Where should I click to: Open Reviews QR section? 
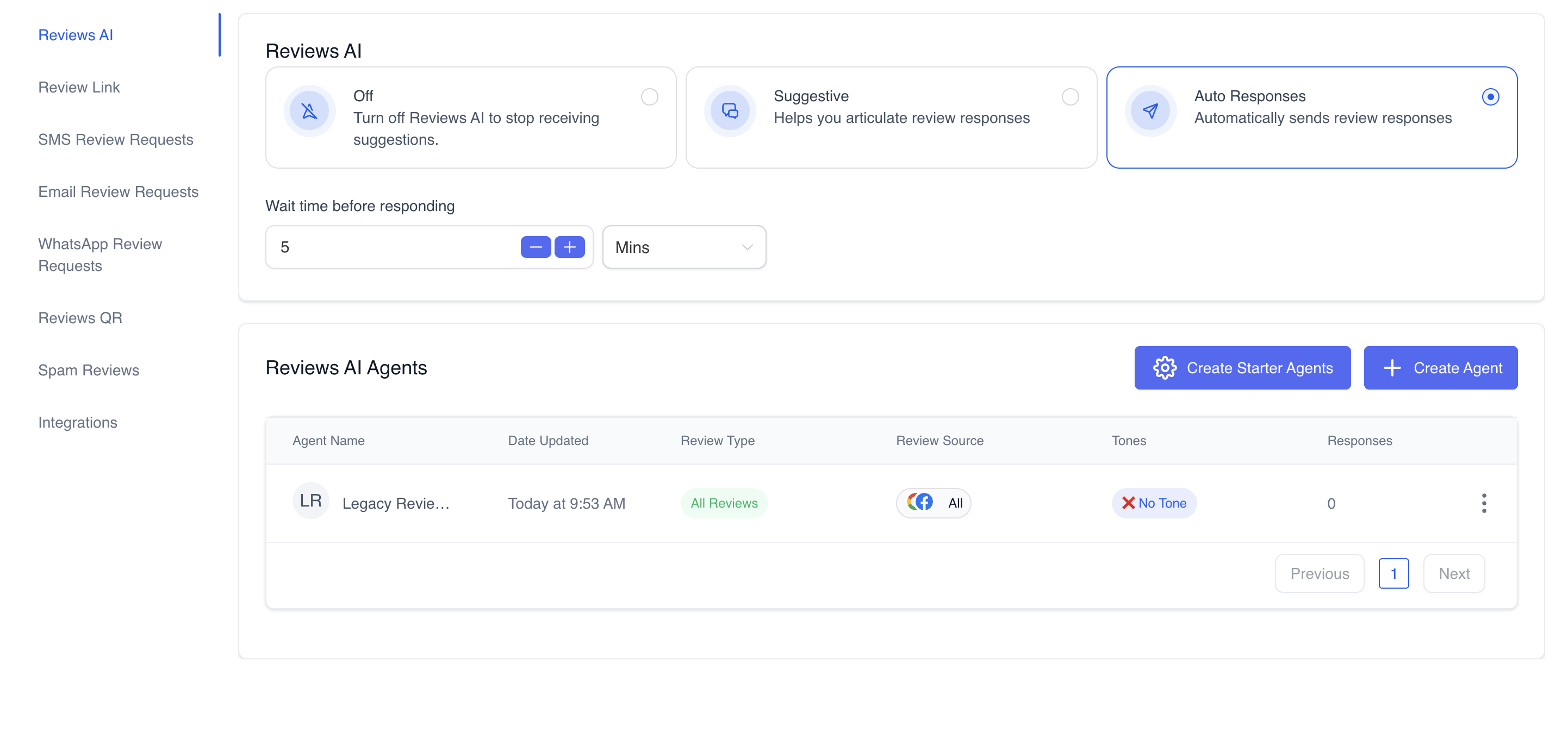click(x=80, y=318)
